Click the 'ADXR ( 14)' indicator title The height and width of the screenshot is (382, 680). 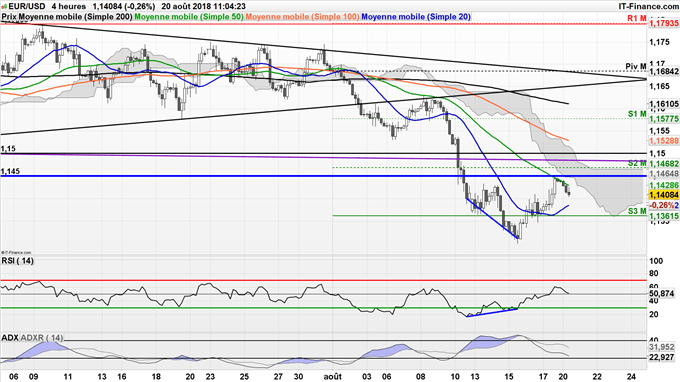pos(42,337)
